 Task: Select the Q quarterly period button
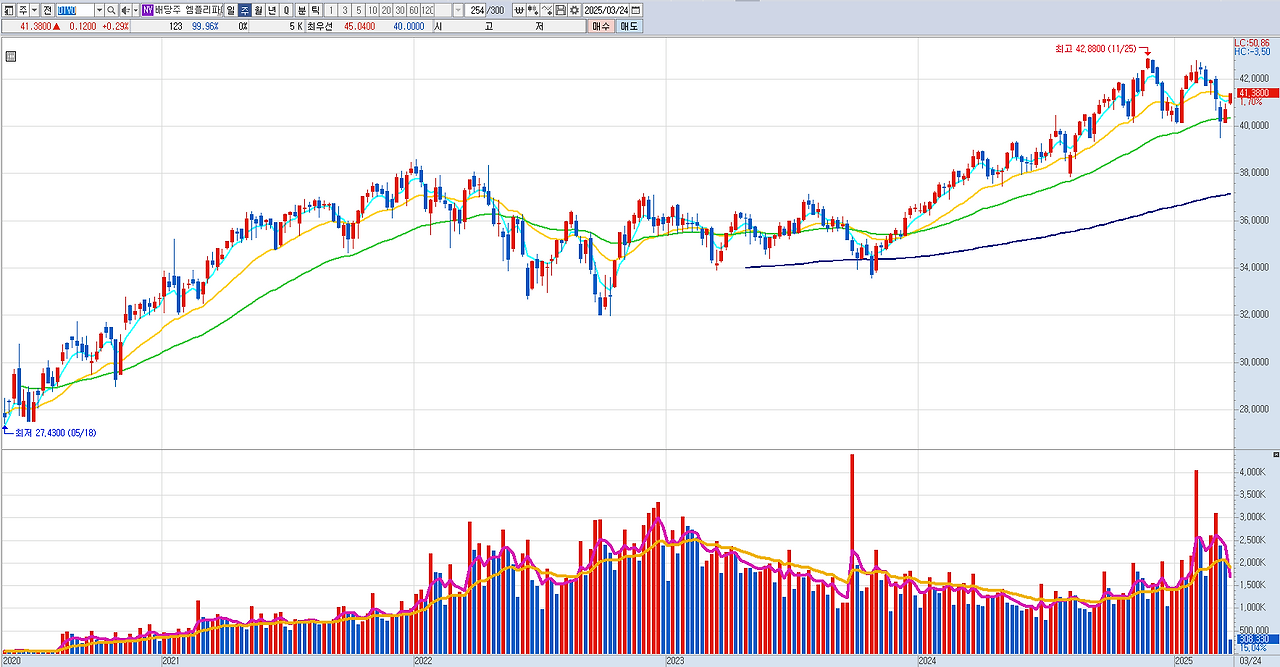coord(286,10)
